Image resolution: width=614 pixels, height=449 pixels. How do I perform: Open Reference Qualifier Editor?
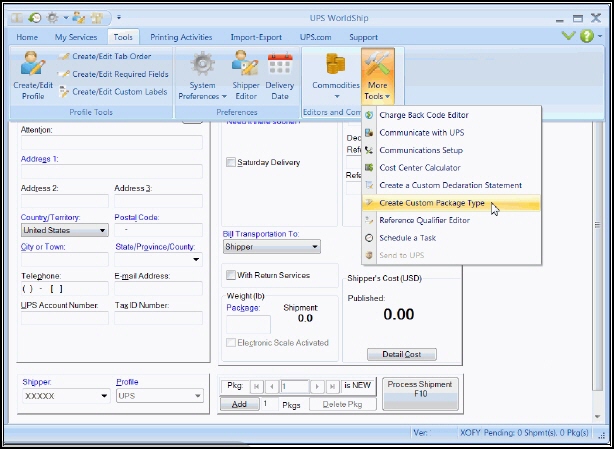451,220
